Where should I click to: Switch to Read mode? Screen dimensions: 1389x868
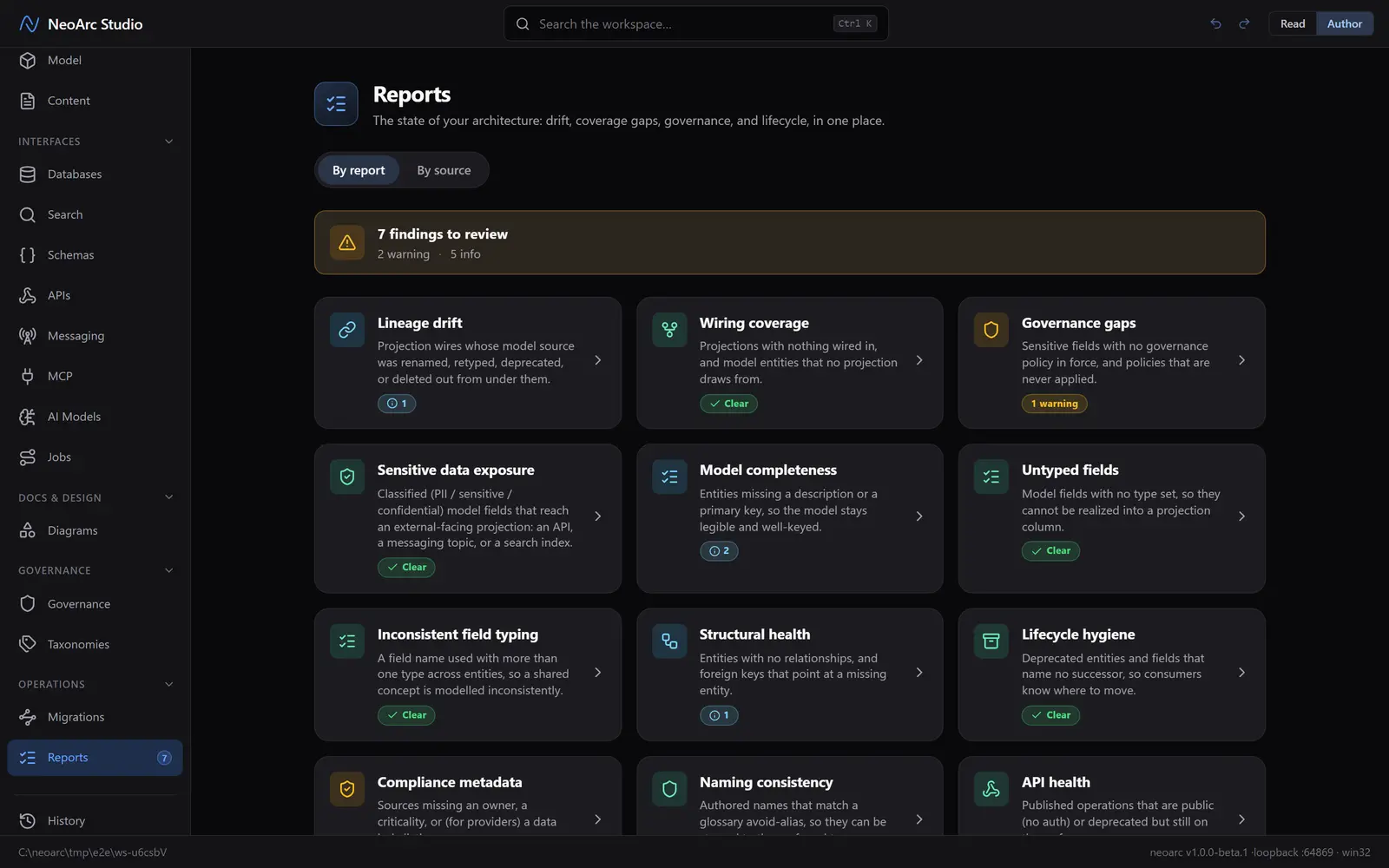point(1293,23)
